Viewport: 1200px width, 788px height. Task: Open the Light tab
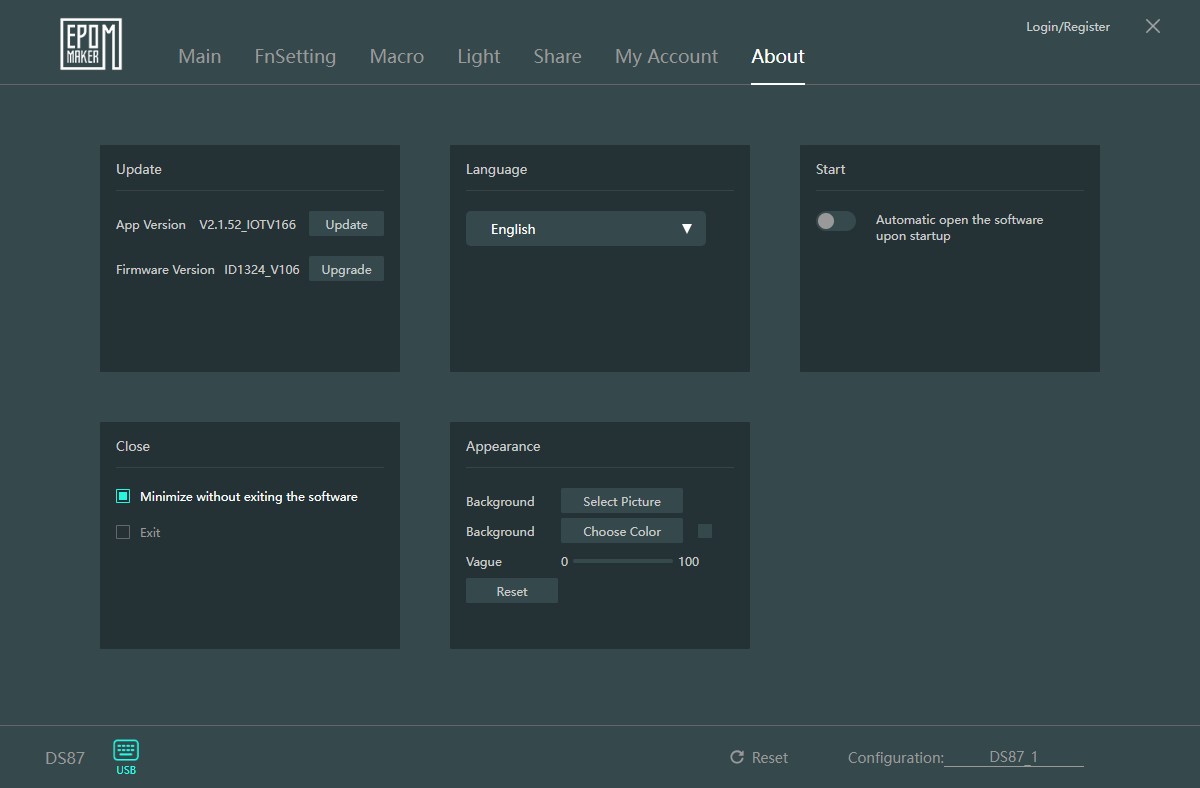479,56
